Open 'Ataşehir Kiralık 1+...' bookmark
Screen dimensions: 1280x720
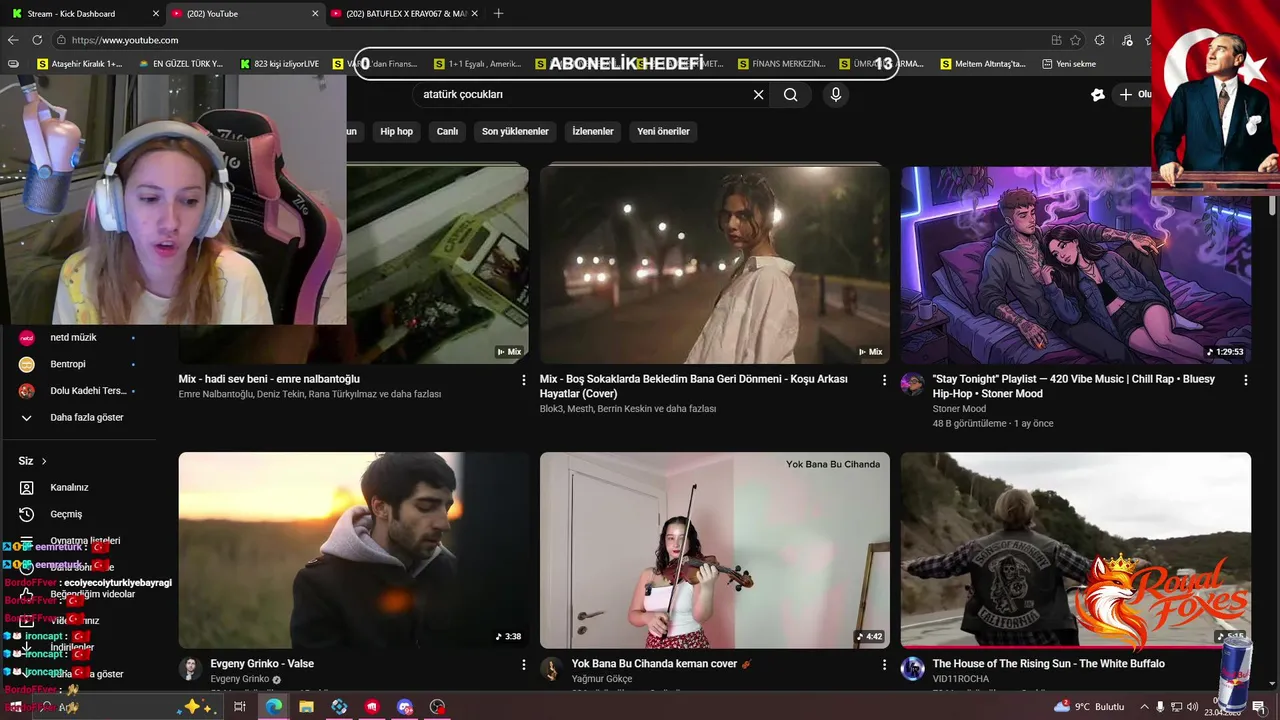[x=79, y=64]
